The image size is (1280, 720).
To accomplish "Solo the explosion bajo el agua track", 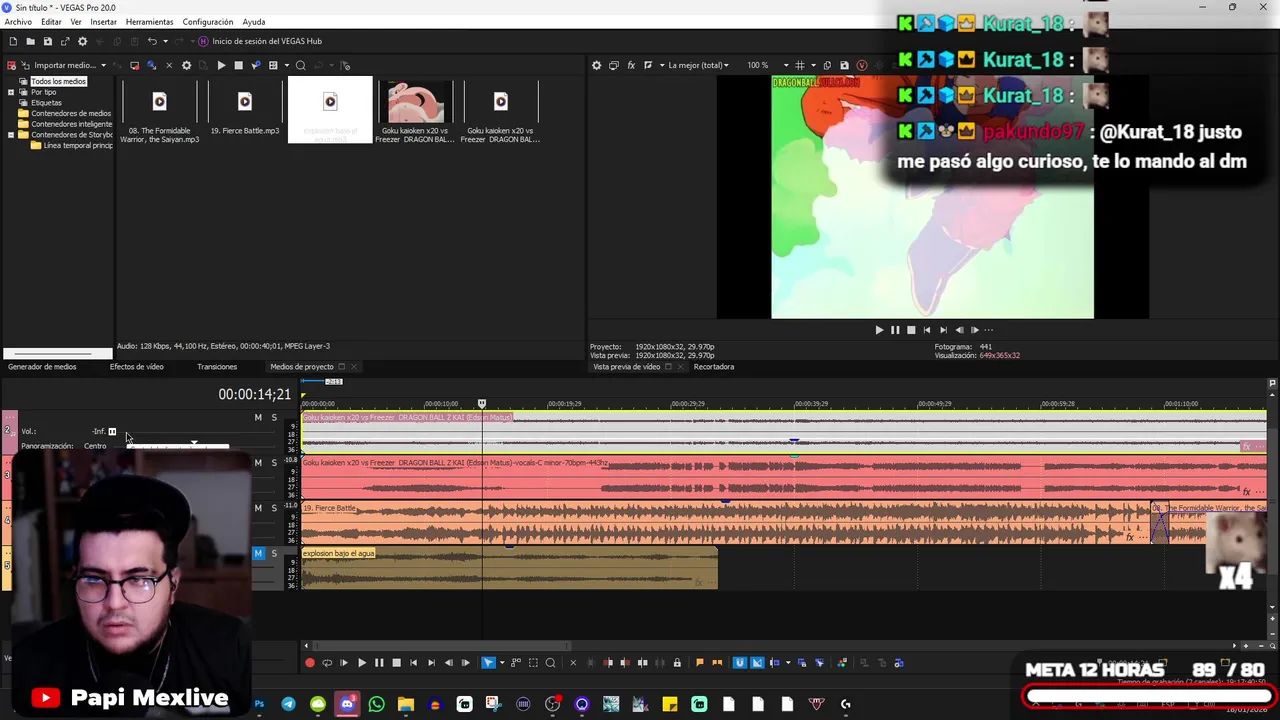I will click(274, 553).
